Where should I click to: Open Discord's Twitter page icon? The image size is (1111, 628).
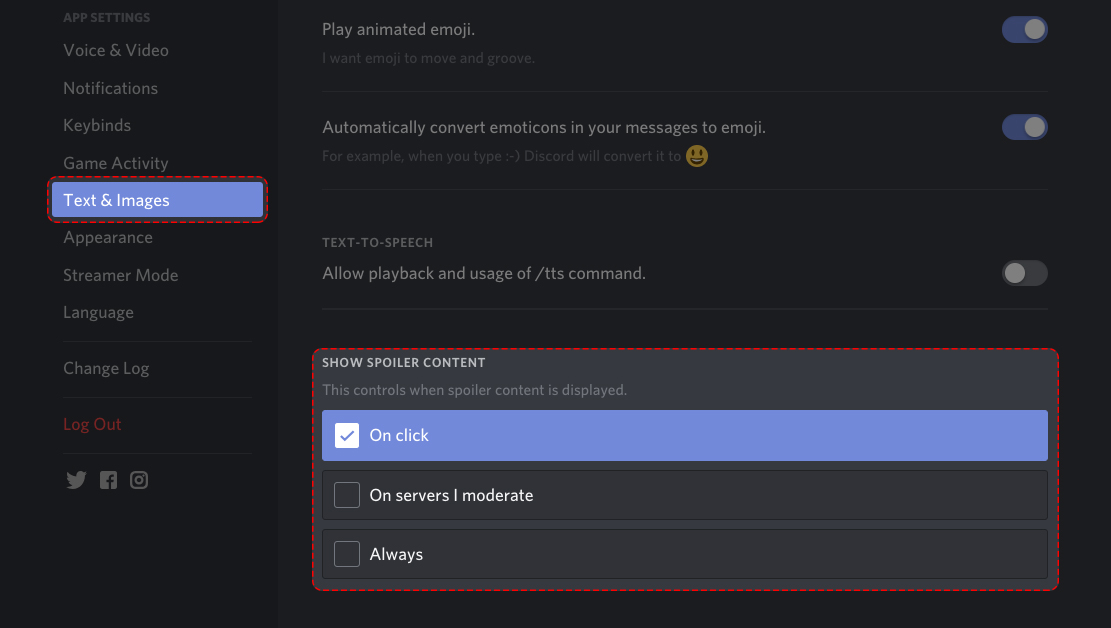pyautogui.click(x=76, y=480)
